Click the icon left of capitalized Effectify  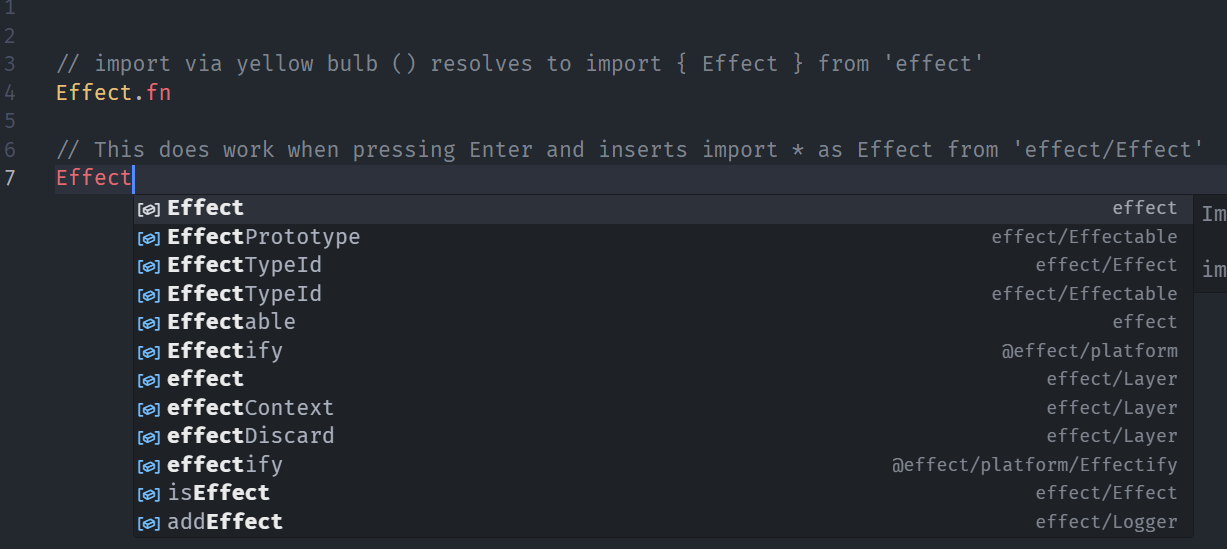[149, 352]
